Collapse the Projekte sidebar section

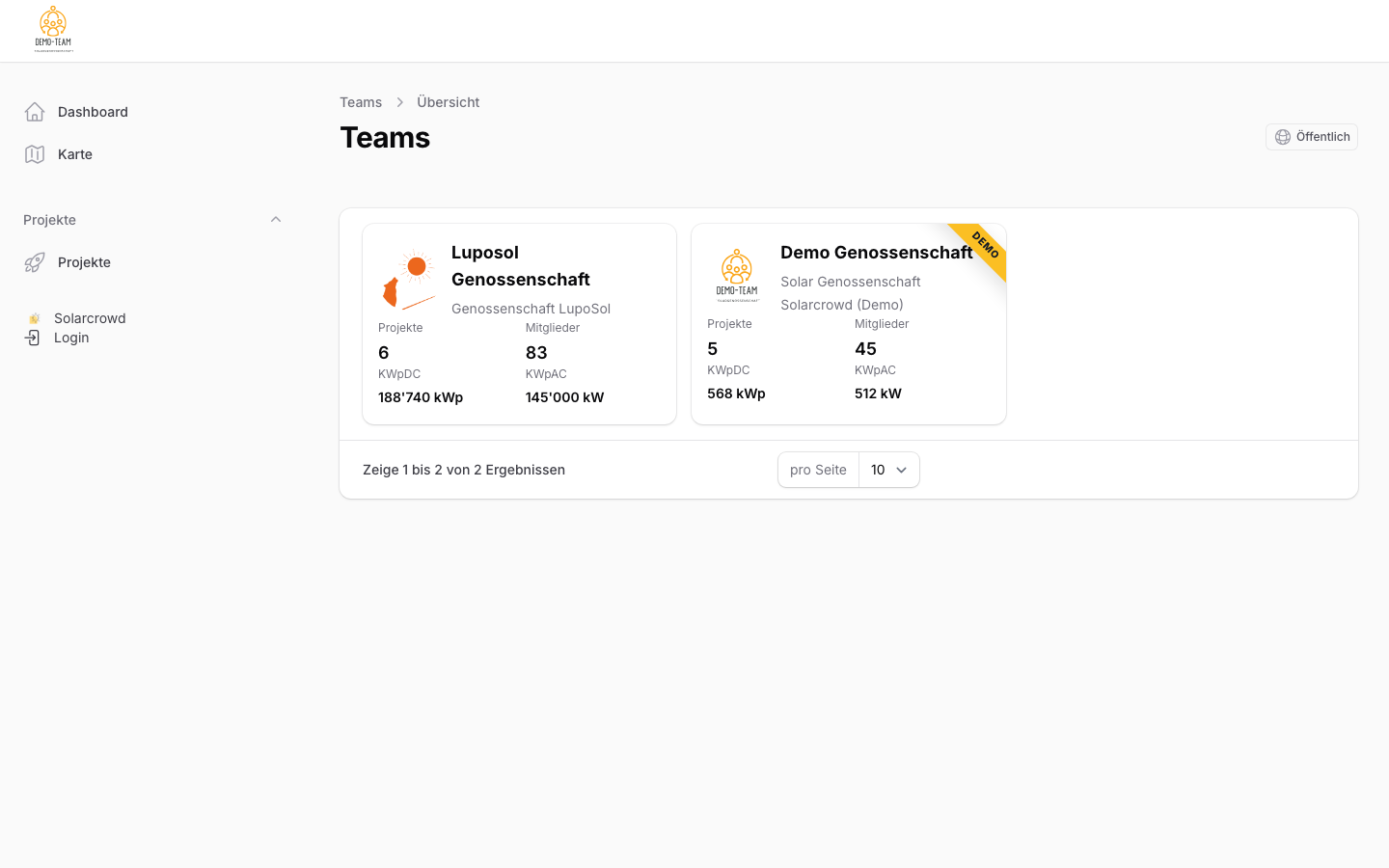click(276, 220)
